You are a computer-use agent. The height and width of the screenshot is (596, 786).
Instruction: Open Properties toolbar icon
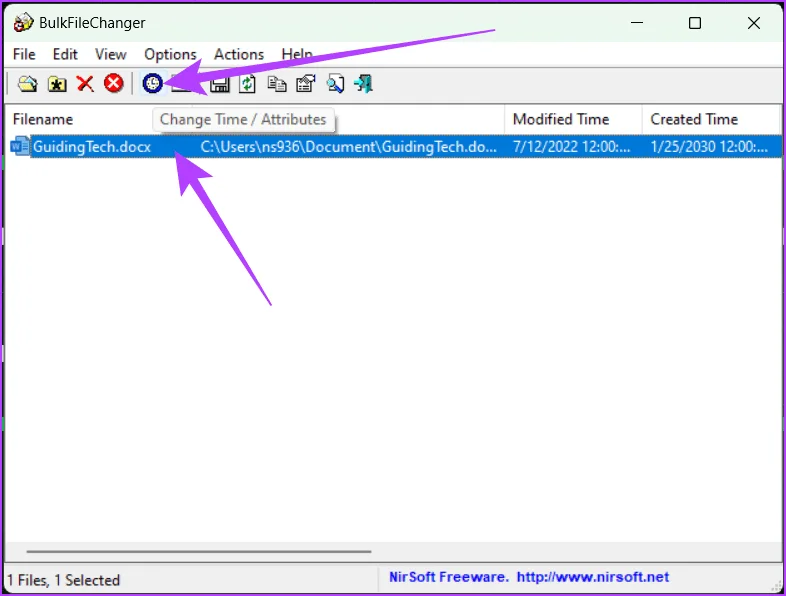(306, 83)
